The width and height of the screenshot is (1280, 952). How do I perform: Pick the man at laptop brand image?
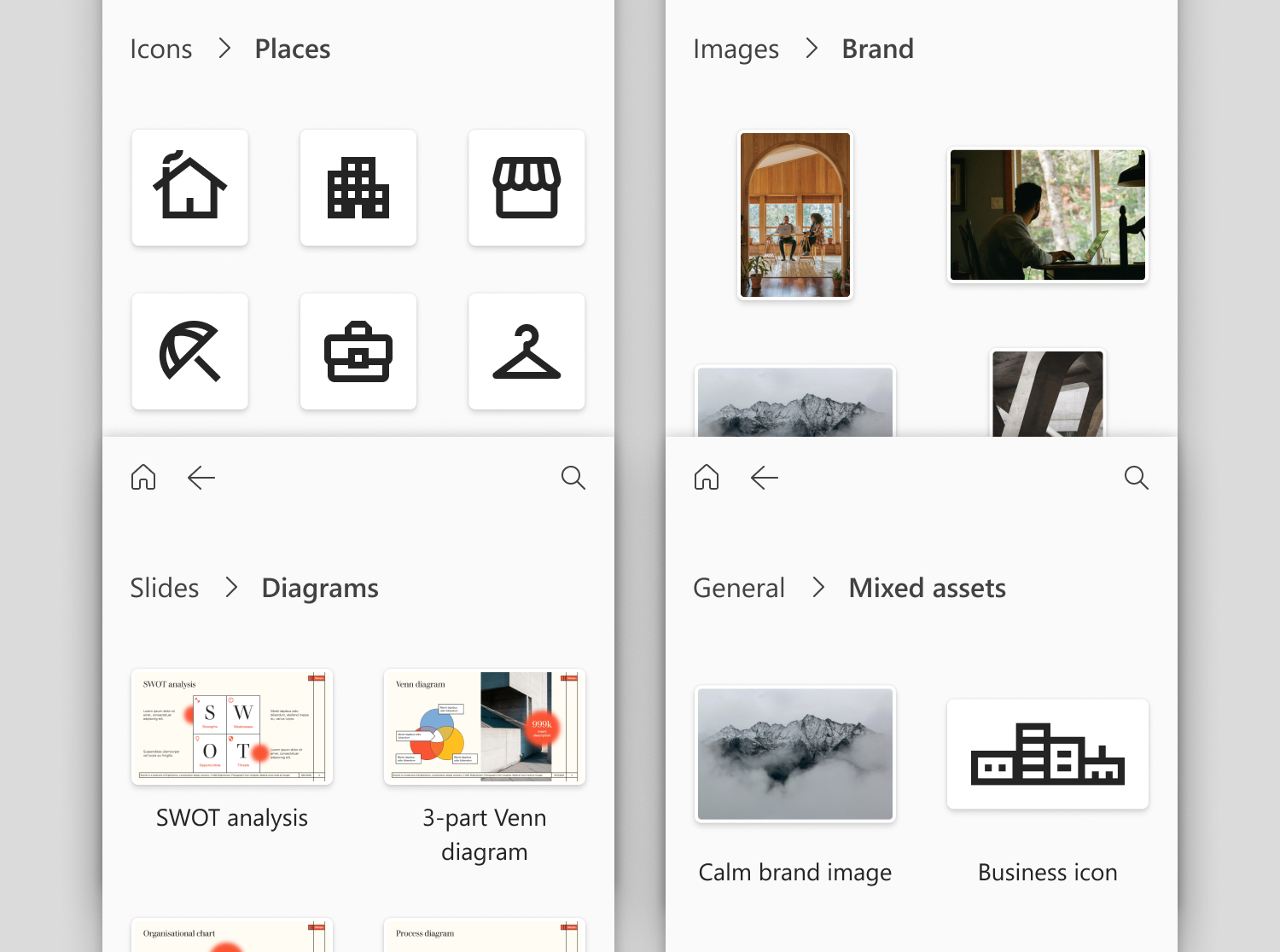point(1048,215)
